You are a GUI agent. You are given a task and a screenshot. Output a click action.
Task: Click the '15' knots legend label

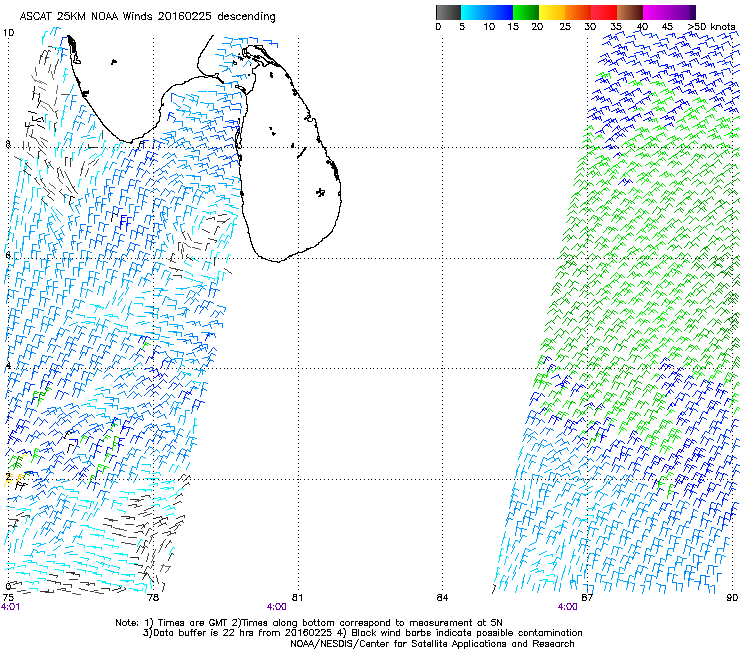(513, 27)
